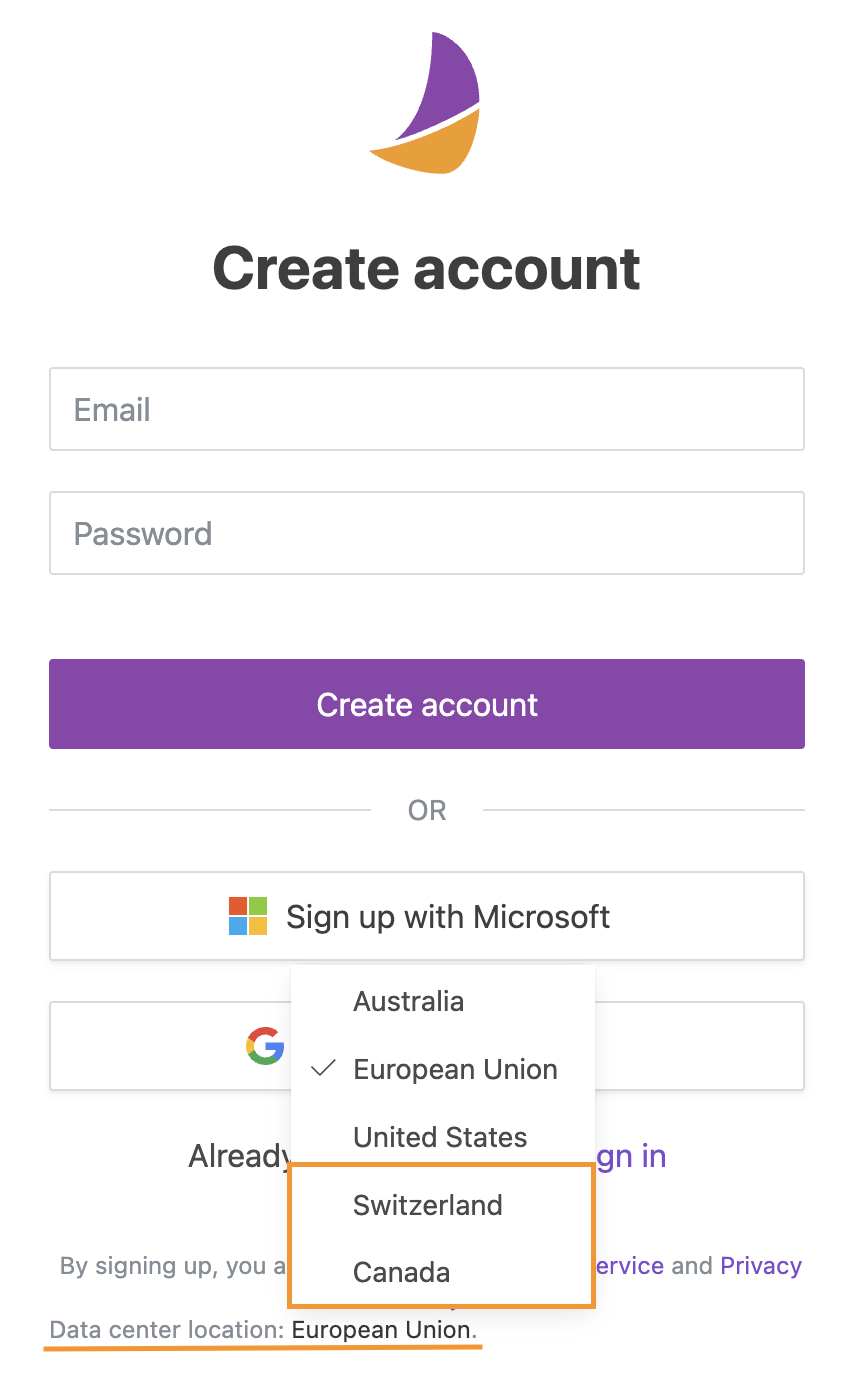Focus the Email input field
The height and width of the screenshot is (1385, 859).
coord(427,409)
